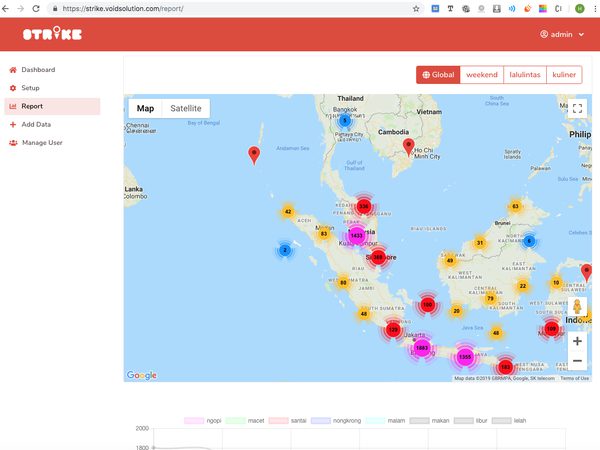Viewport: 600px width, 450px height.
Task: Open the Chrome three-dot menu
Action: pos(595,8)
